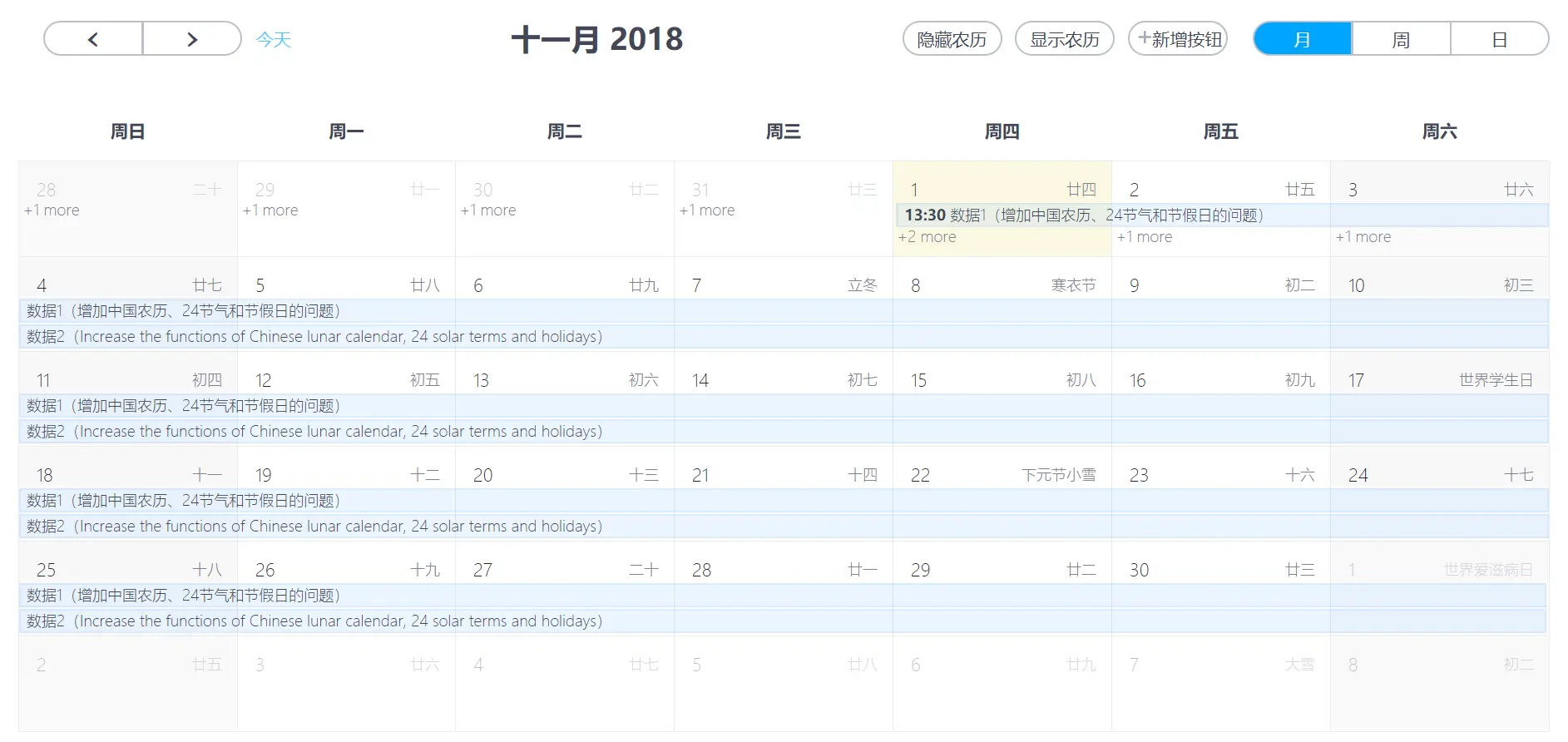Open 数据1 event in week of November 11
Screen dimensions: 1568x742
(784, 406)
